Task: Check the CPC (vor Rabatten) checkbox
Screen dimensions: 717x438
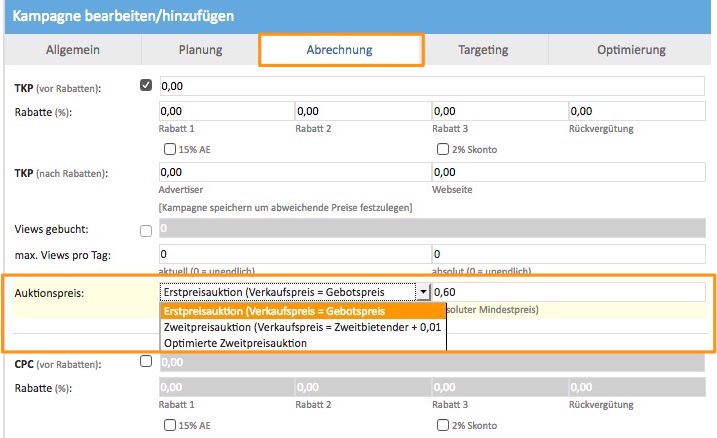Action: pos(146,361)
